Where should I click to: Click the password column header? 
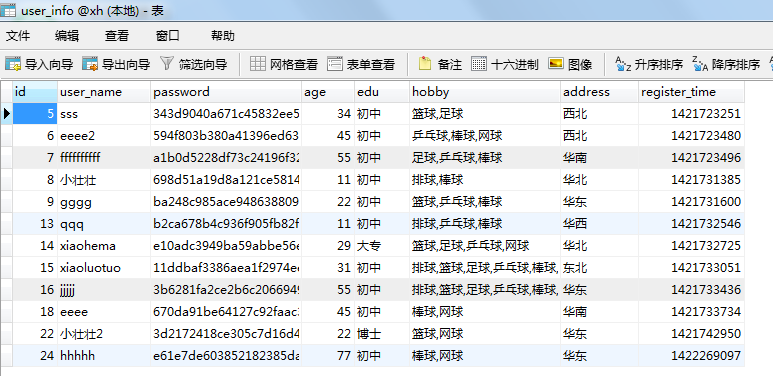(226, 92)
